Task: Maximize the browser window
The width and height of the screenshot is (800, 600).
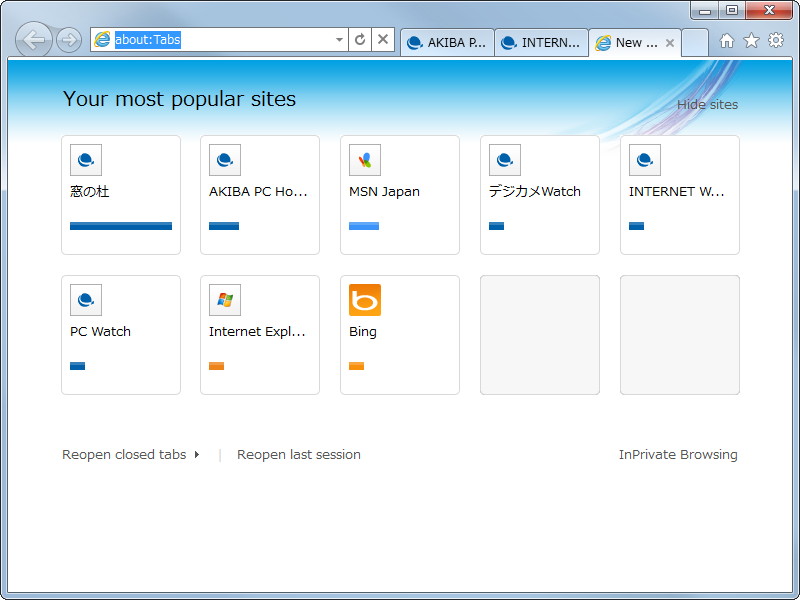Action: 732,10
